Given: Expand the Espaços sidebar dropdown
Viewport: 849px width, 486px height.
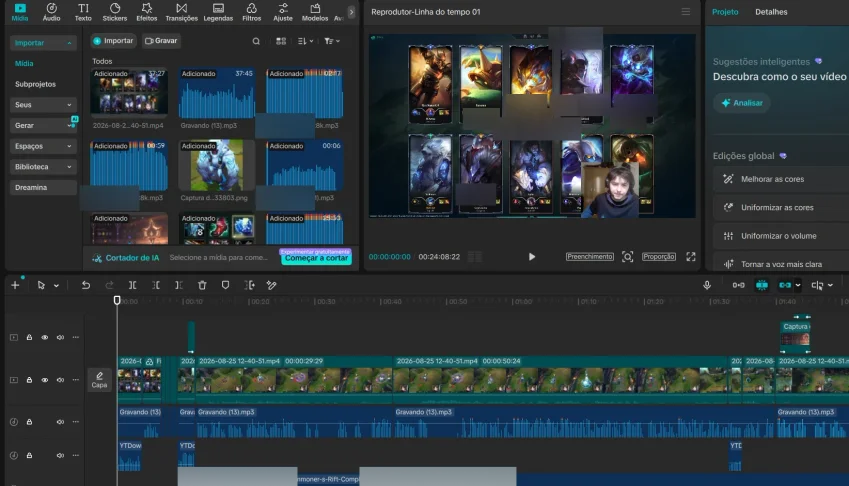Looking at the screenshot, I should [x=69, y=146].
